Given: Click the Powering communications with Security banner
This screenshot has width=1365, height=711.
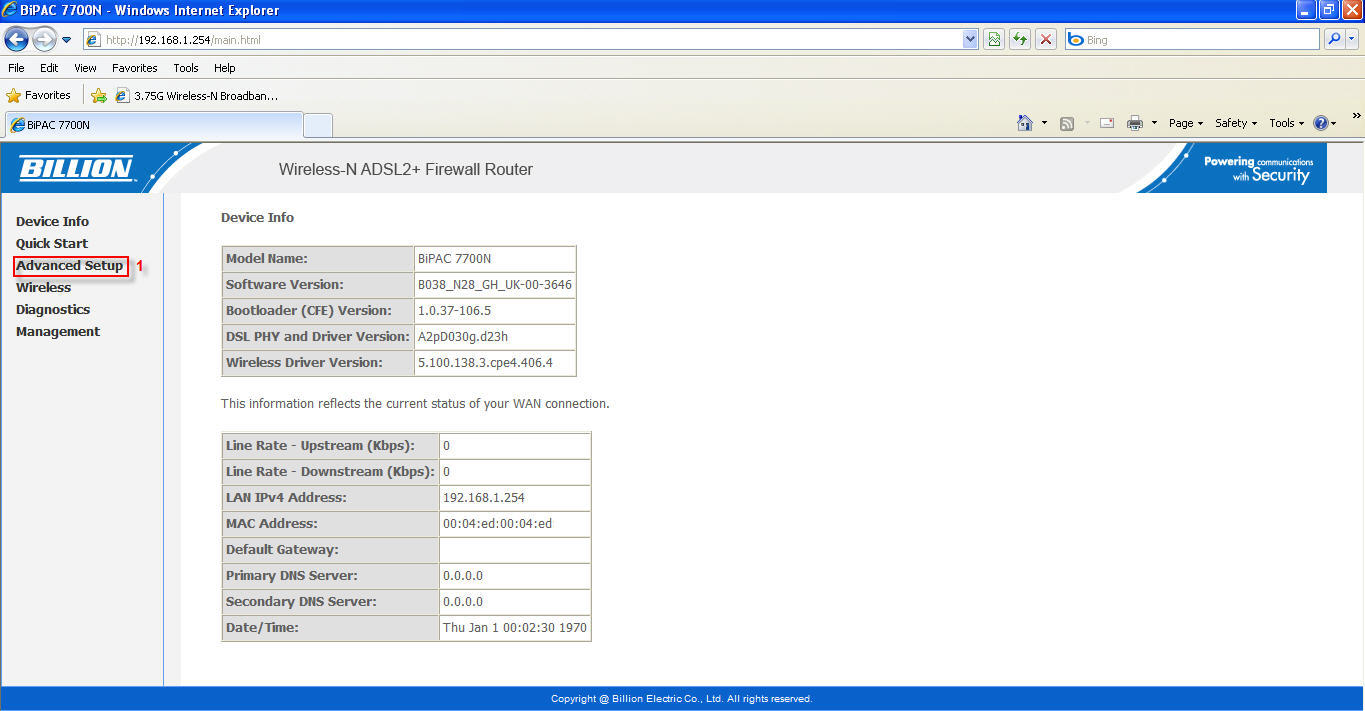Looking at the screenshot, I should pyautogui.click(x=1257, y=168).
